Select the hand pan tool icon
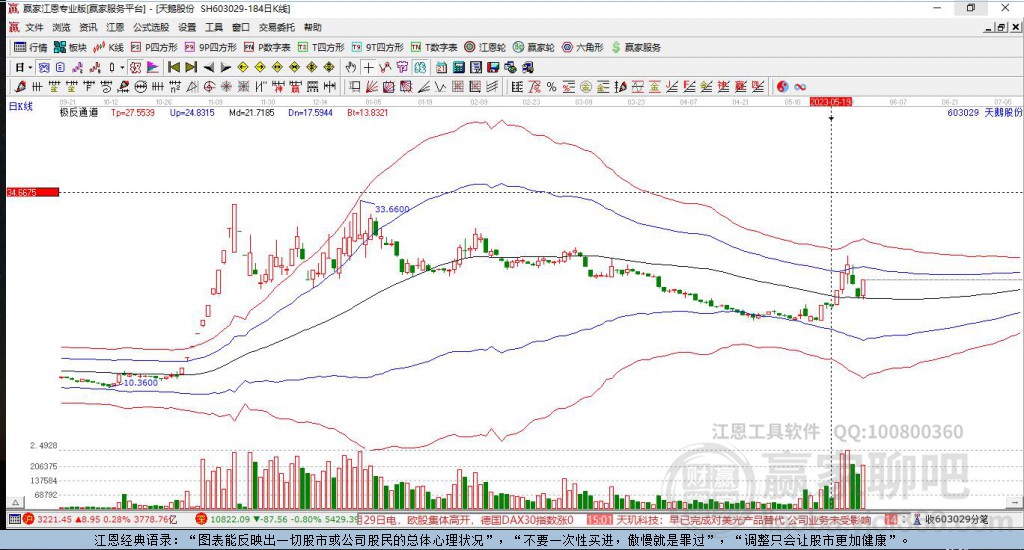1024x550 pixels. 351,67
